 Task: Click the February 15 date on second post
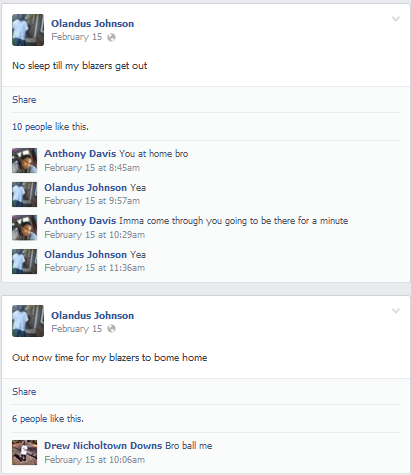77,329
